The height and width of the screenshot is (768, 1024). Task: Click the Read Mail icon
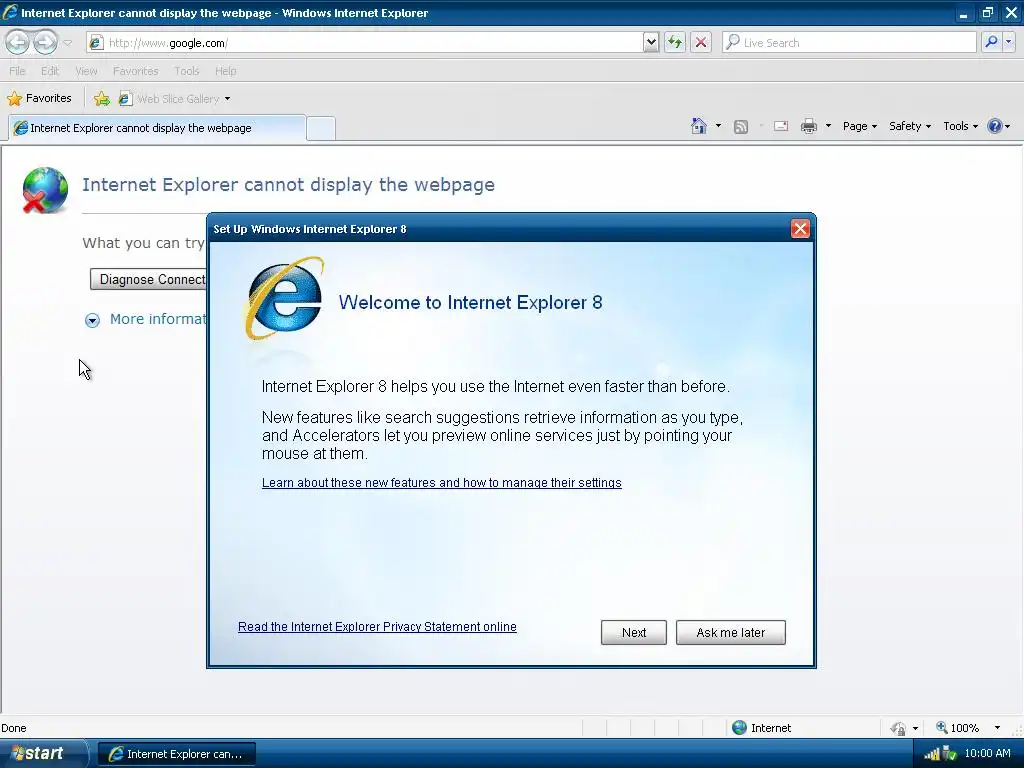click(781, 126)
